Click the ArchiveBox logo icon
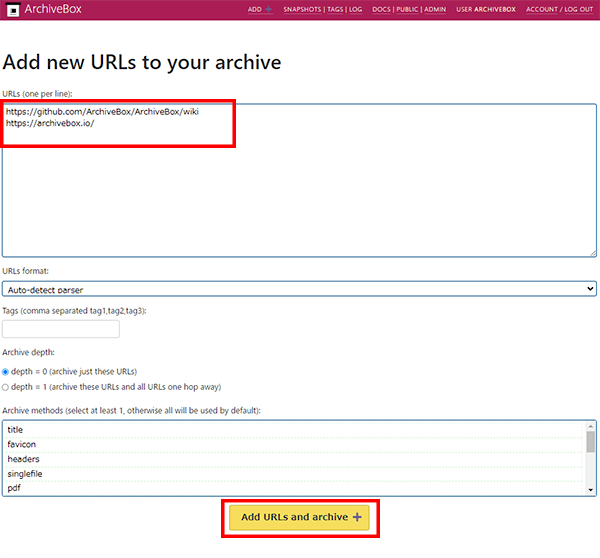 [x=11, y=10]
